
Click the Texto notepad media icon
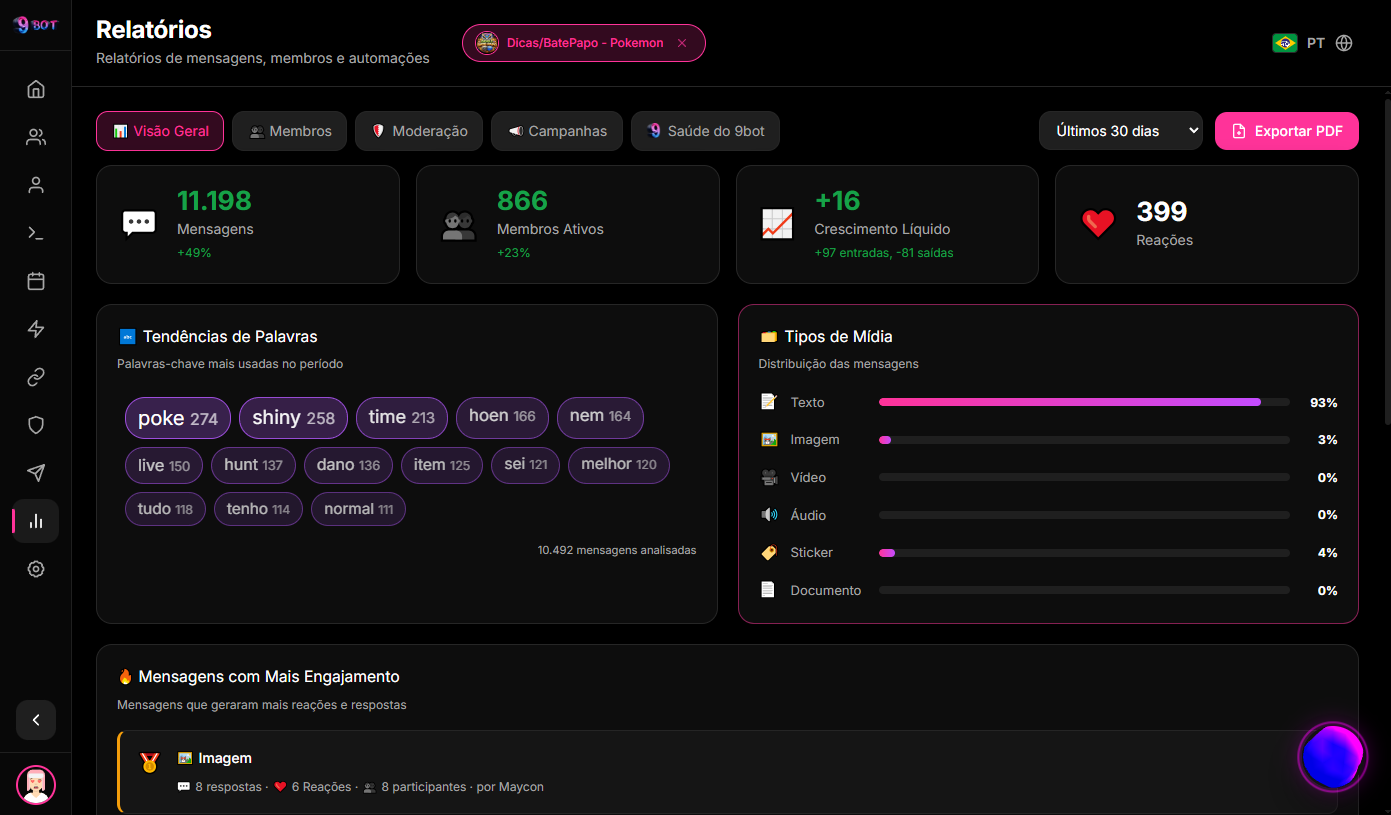click(769, 402)
